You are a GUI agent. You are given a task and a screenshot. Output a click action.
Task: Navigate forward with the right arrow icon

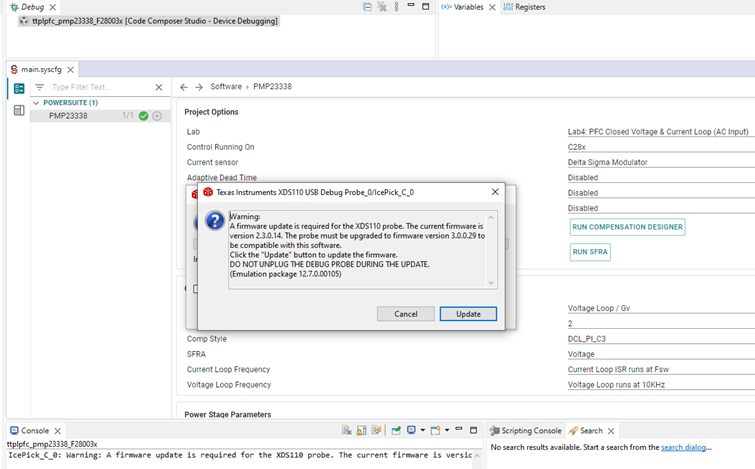click(x=198, y=87)
